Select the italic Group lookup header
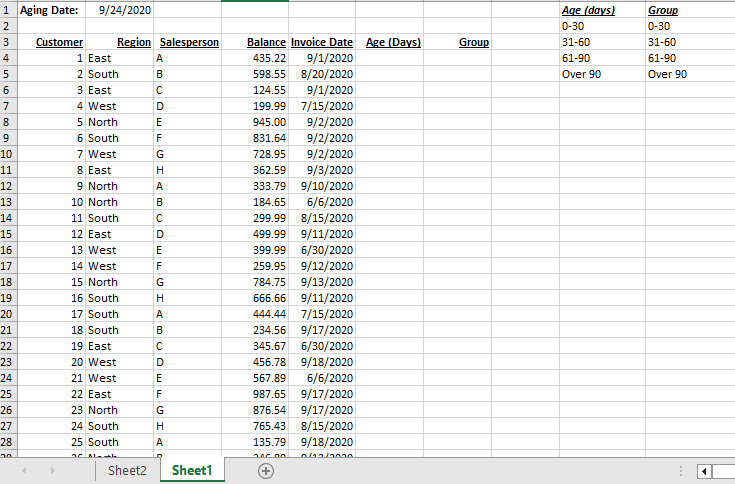 coord(690,10)
